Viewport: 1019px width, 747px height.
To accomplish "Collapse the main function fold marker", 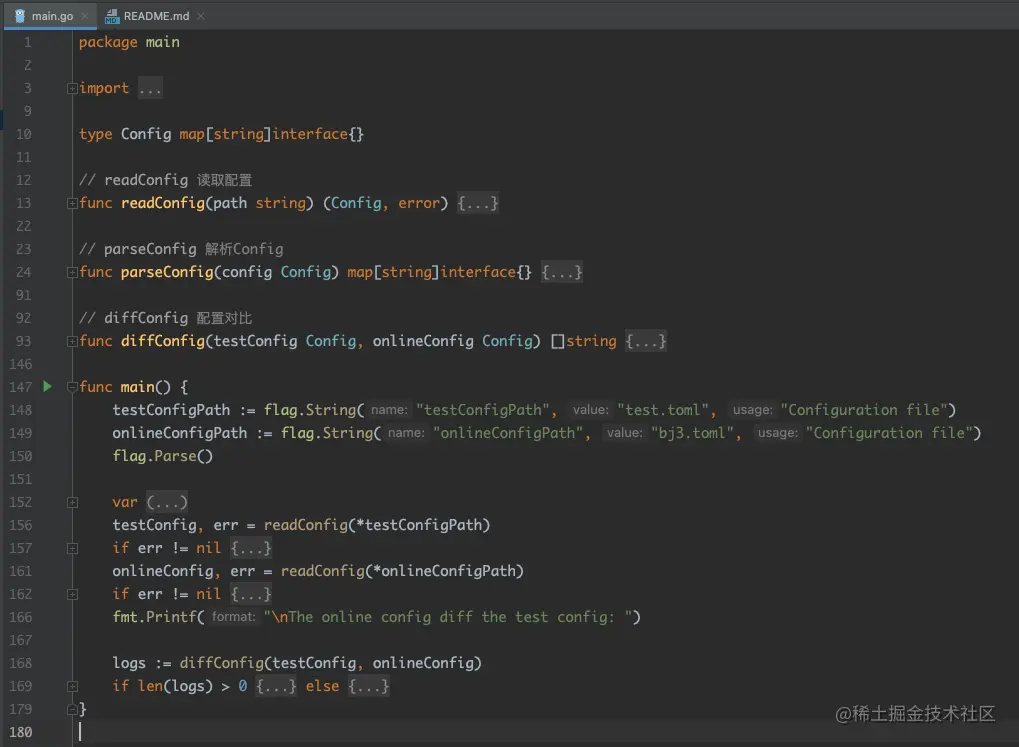I will pos(72,387).
